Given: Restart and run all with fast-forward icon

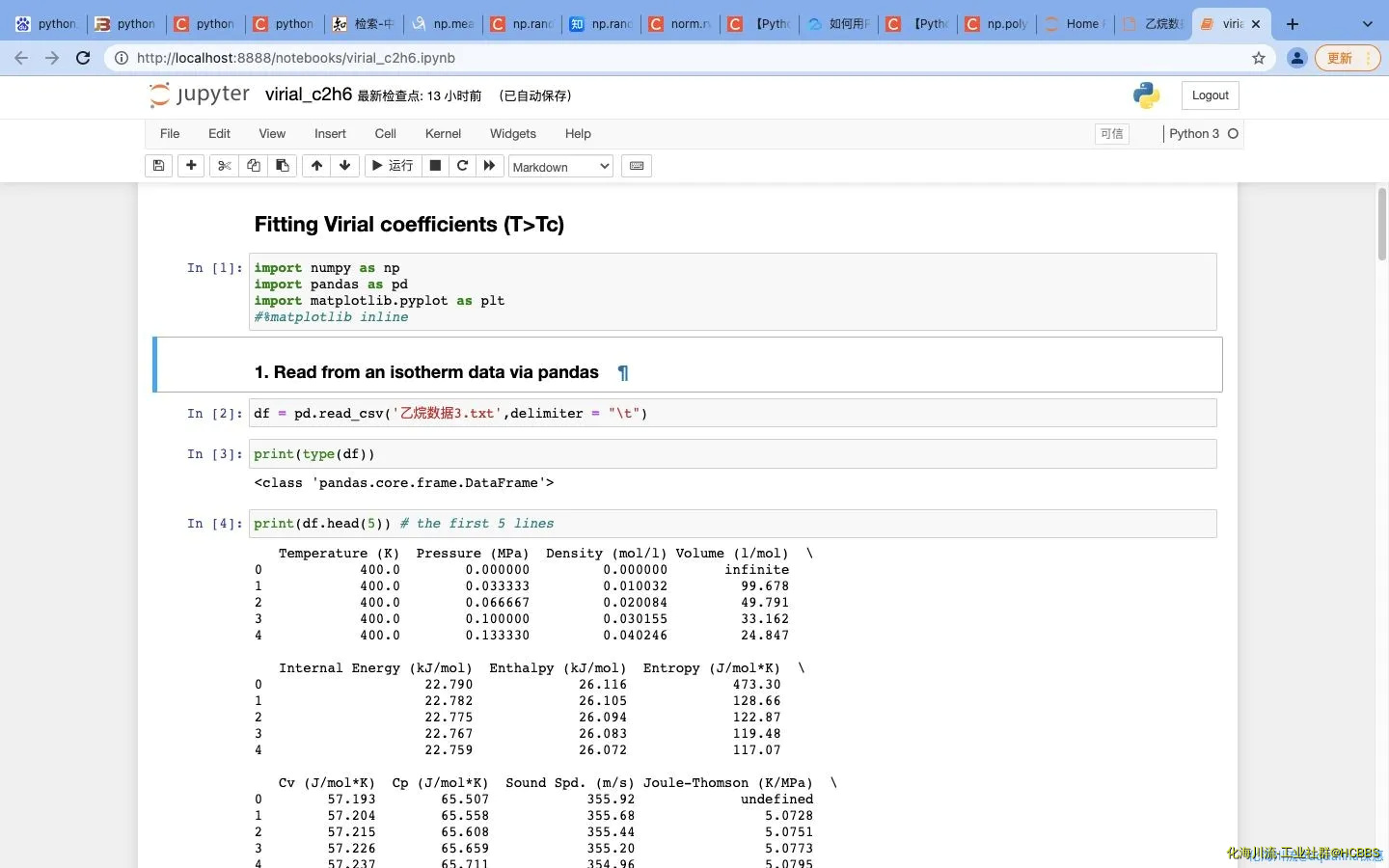Looking at the screenshot, I should 489,166.
